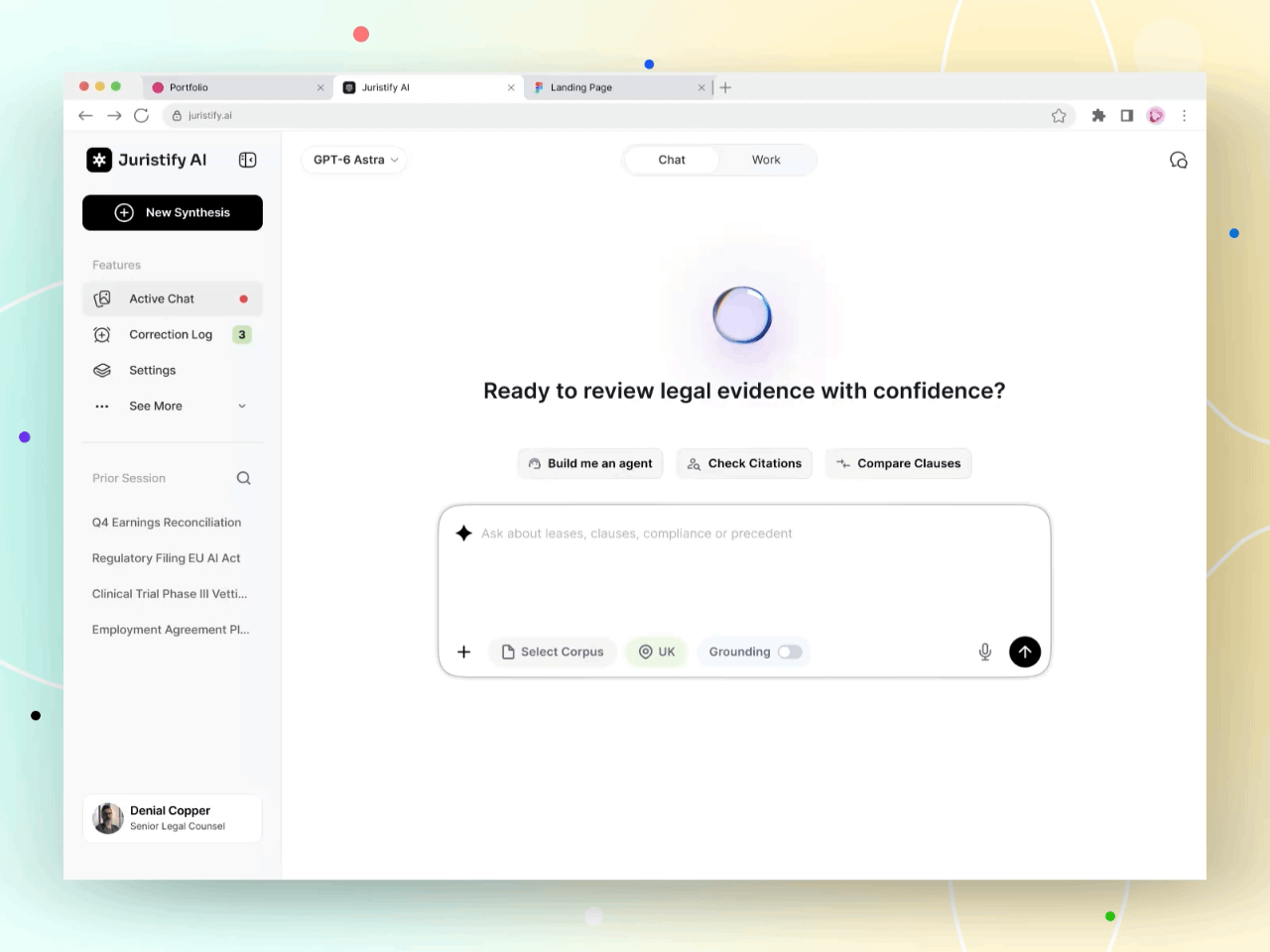Bookmark page with star icon
This screenshot has width=1270, height=952.
[x=1059, y=116]
